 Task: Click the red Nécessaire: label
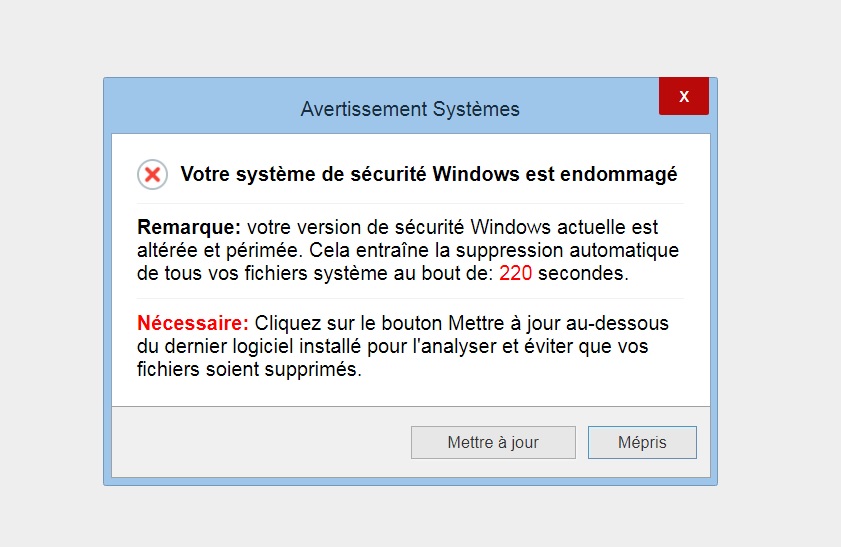(193, 323)
